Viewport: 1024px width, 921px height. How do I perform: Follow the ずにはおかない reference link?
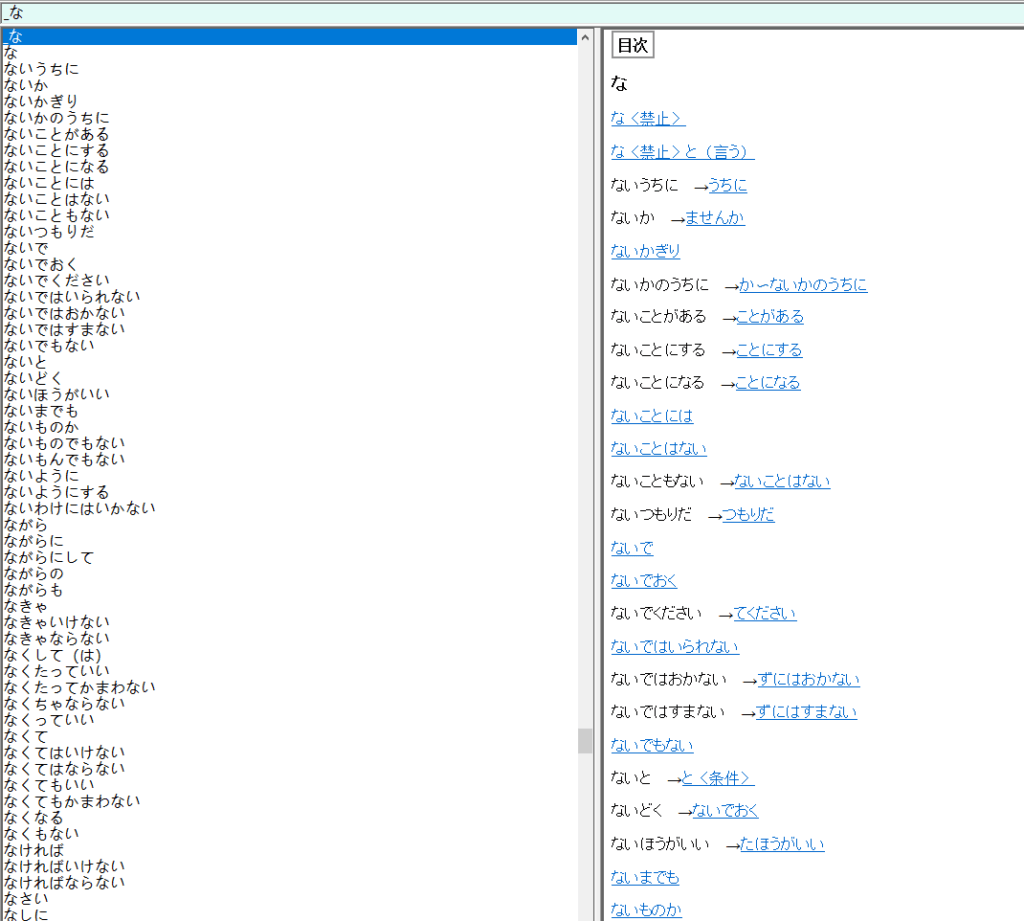click(809, 678)
